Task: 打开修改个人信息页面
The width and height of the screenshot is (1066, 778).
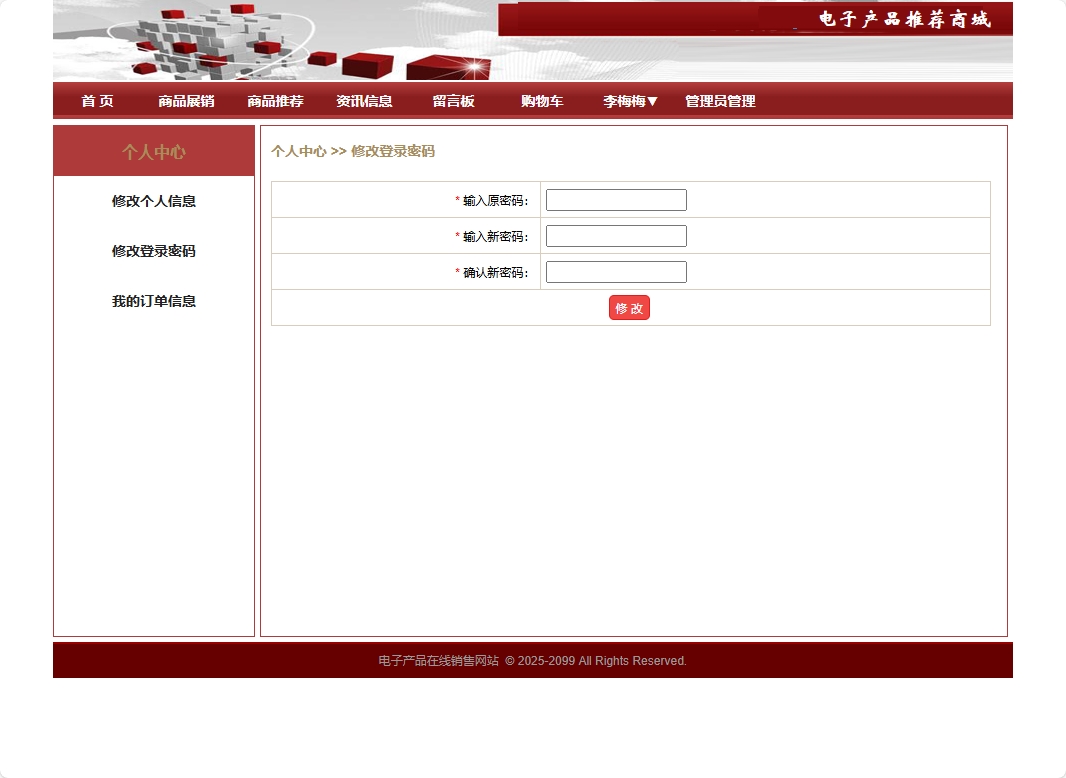Action: tap(153, 201)
